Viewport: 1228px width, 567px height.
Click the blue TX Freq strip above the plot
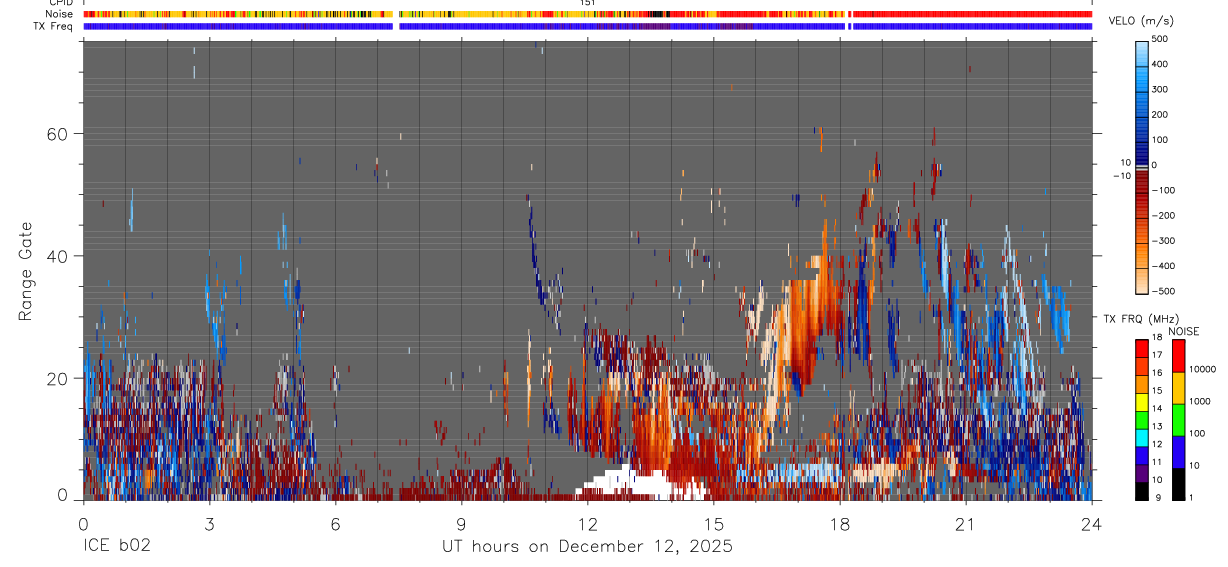(x=587, y=26)
